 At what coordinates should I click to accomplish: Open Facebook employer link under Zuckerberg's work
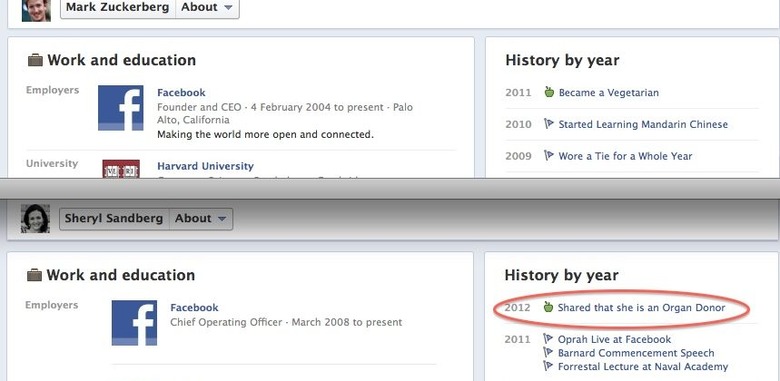click(x=181, y=93)
